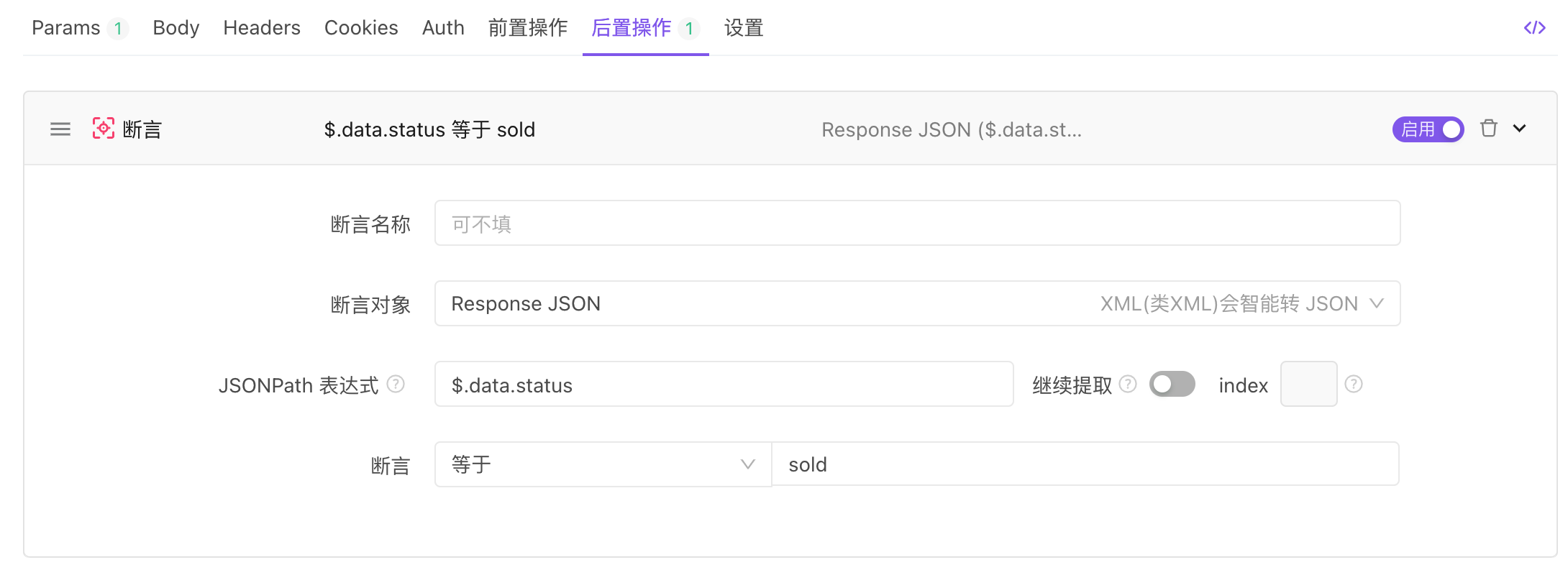This screenshot has height=575, width=1568.
Task: Click the red assertion target icon
Action: click(104, 129)
